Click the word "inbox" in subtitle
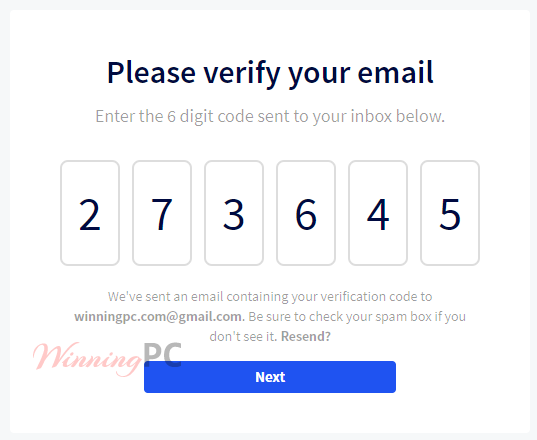 tap(371, 116)
